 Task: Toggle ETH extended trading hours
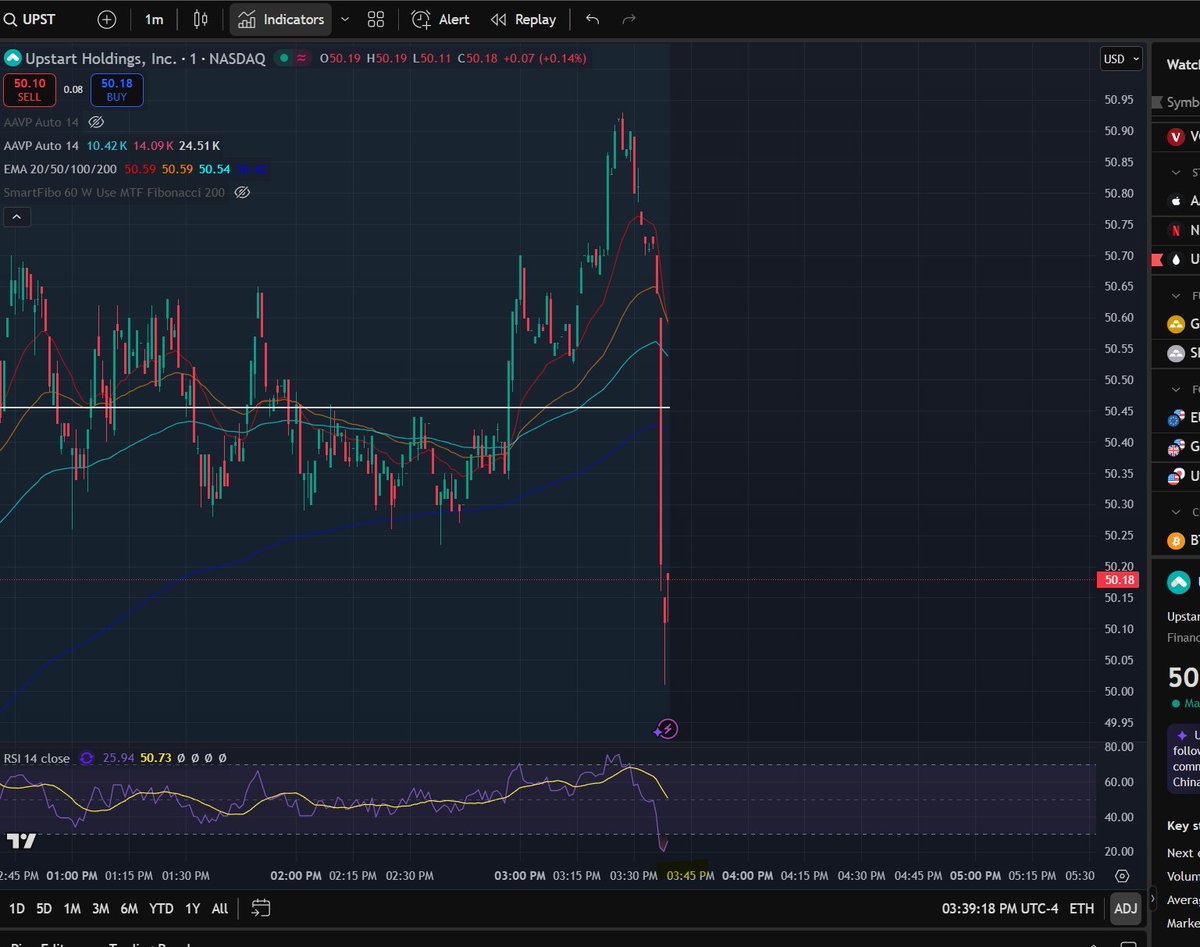1081,909
